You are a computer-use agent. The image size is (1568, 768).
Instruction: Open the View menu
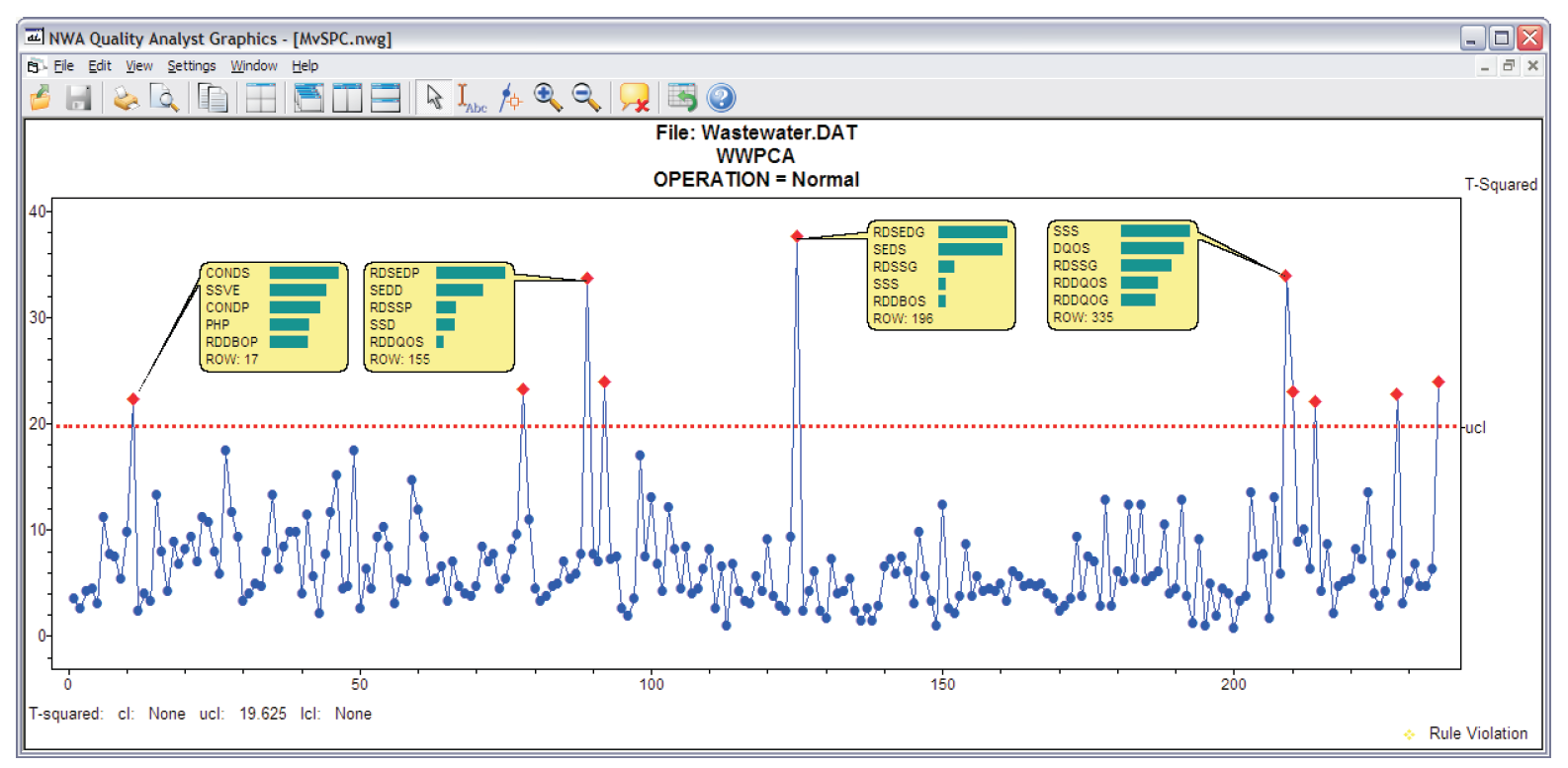tap(138, 66)
